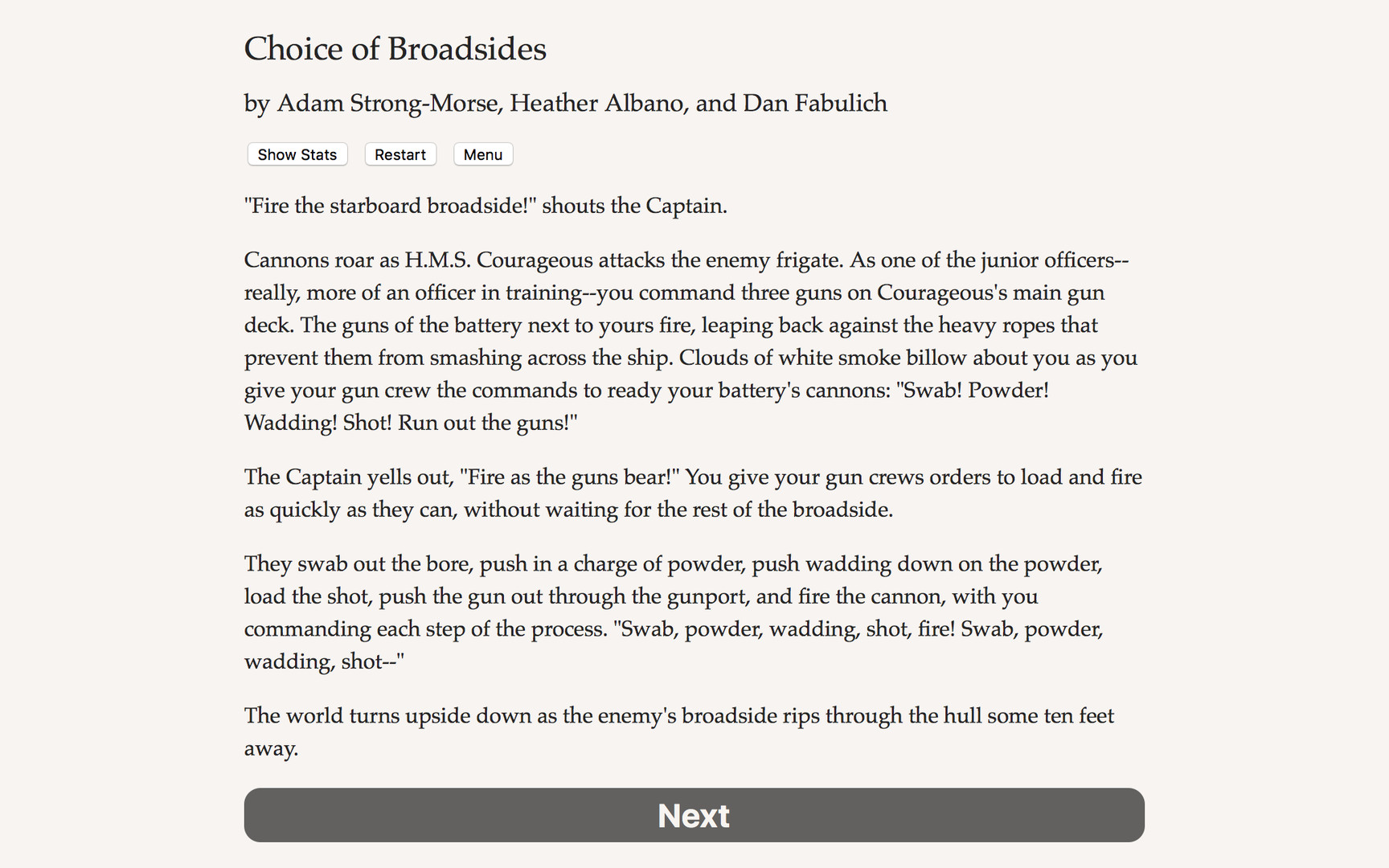Select the paragraph about H.M.S. Courageous
This screenshot has height=868, width=1389.
point(690,341)
